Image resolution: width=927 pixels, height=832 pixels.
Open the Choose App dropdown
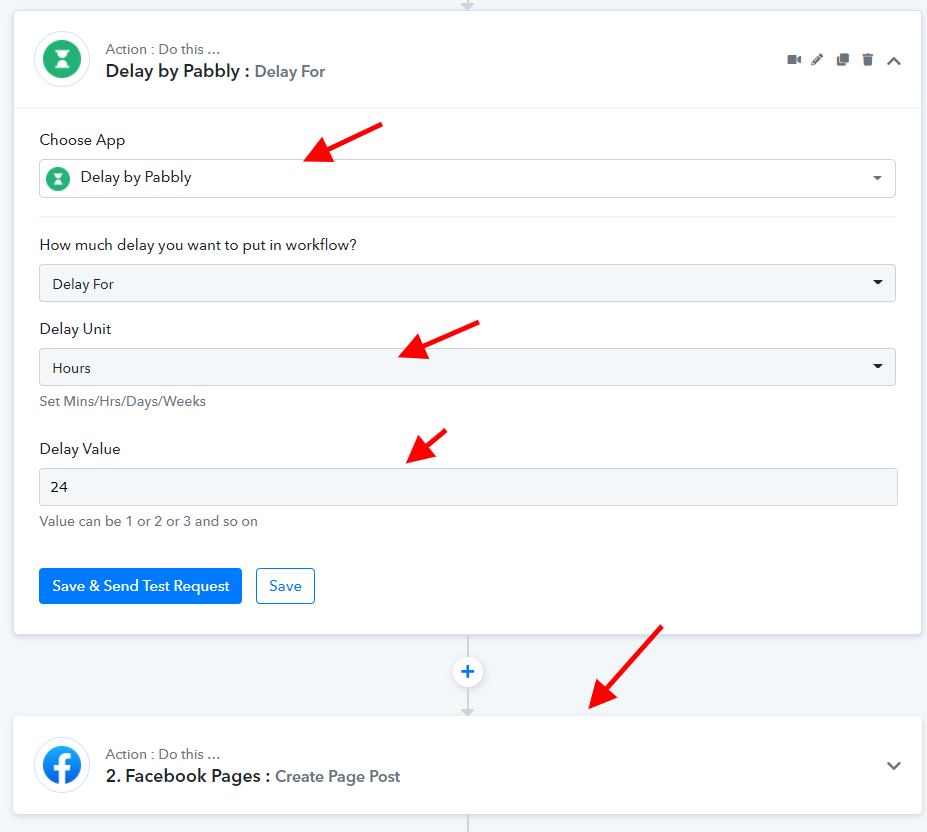coord(467,178)
